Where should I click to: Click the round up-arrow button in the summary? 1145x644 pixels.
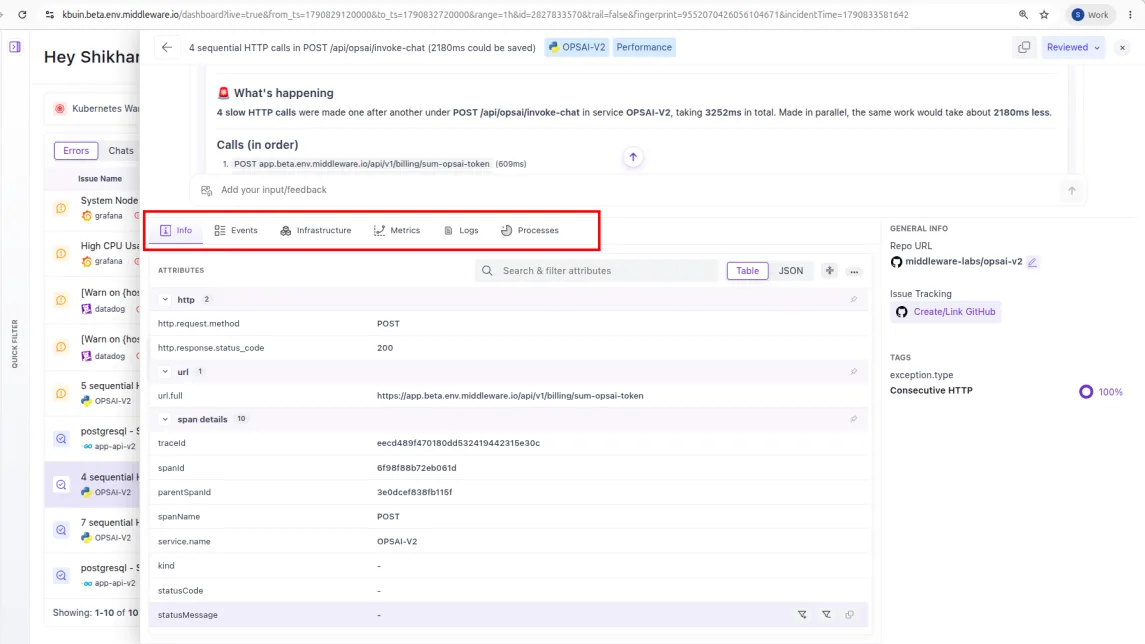[633, 157]
